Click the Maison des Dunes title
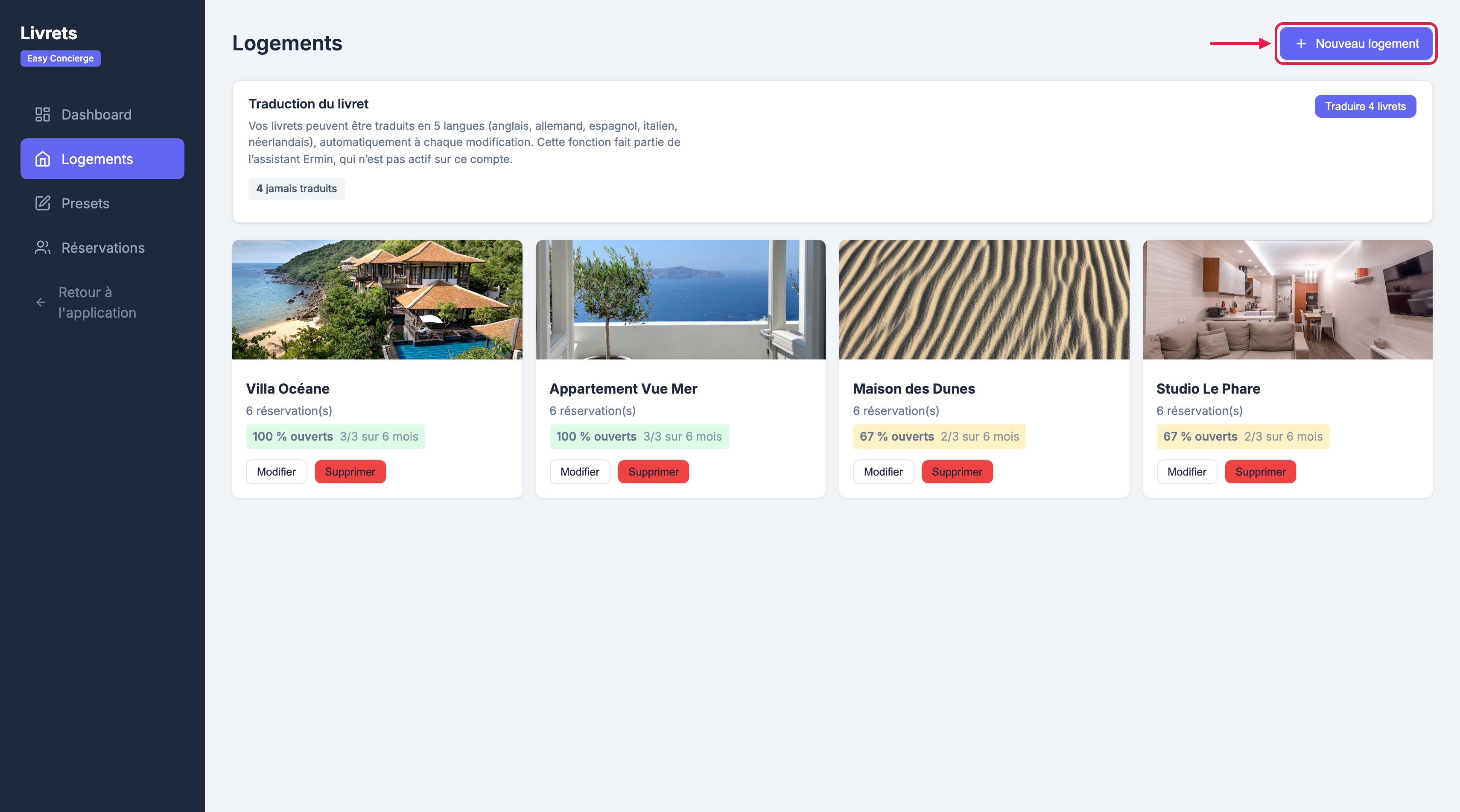Image resolution: width=1460 pixels, height=812 pixels. [x=914, y=389]
